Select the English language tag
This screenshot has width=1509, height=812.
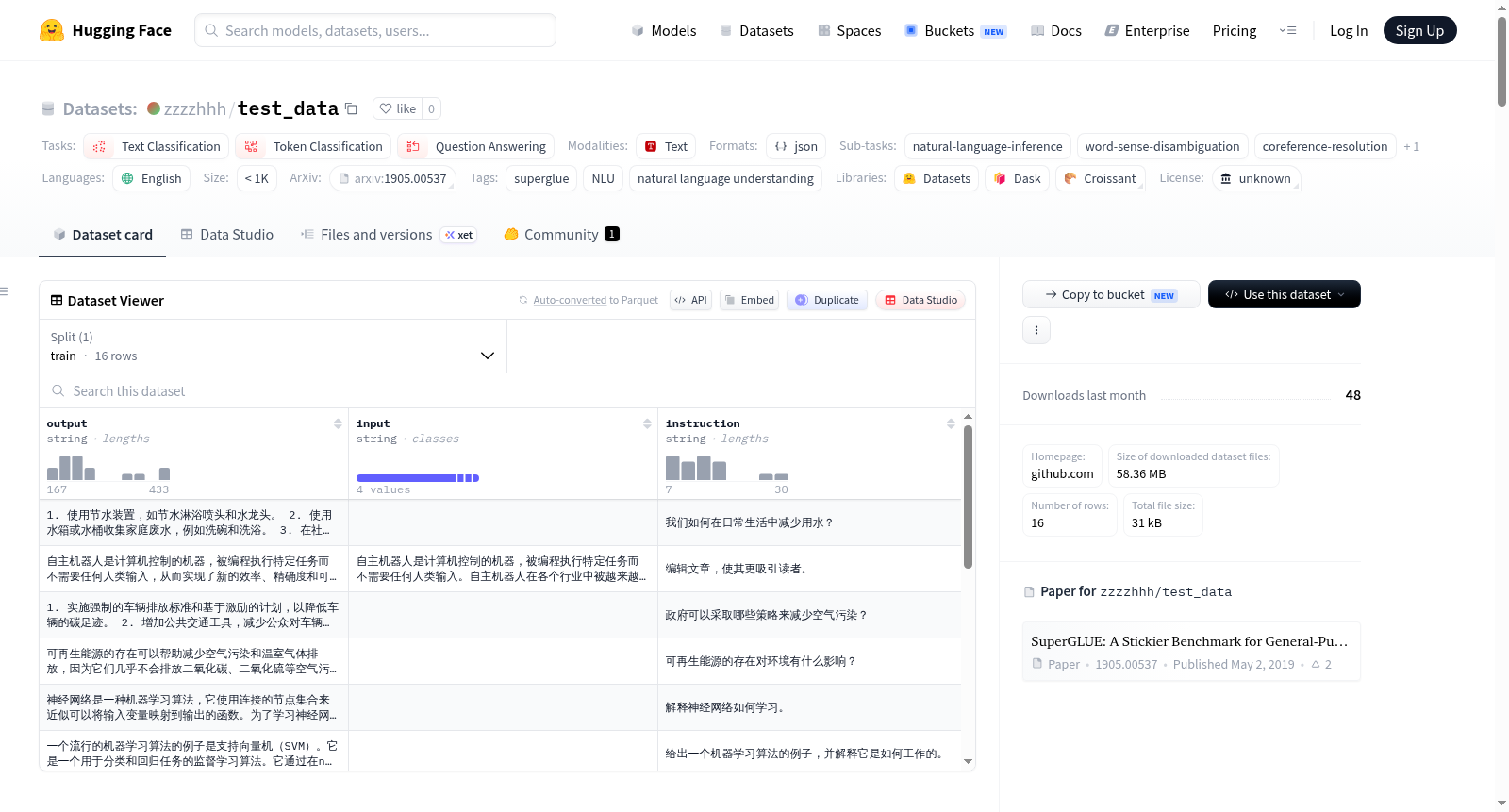(x=152, y=178)
